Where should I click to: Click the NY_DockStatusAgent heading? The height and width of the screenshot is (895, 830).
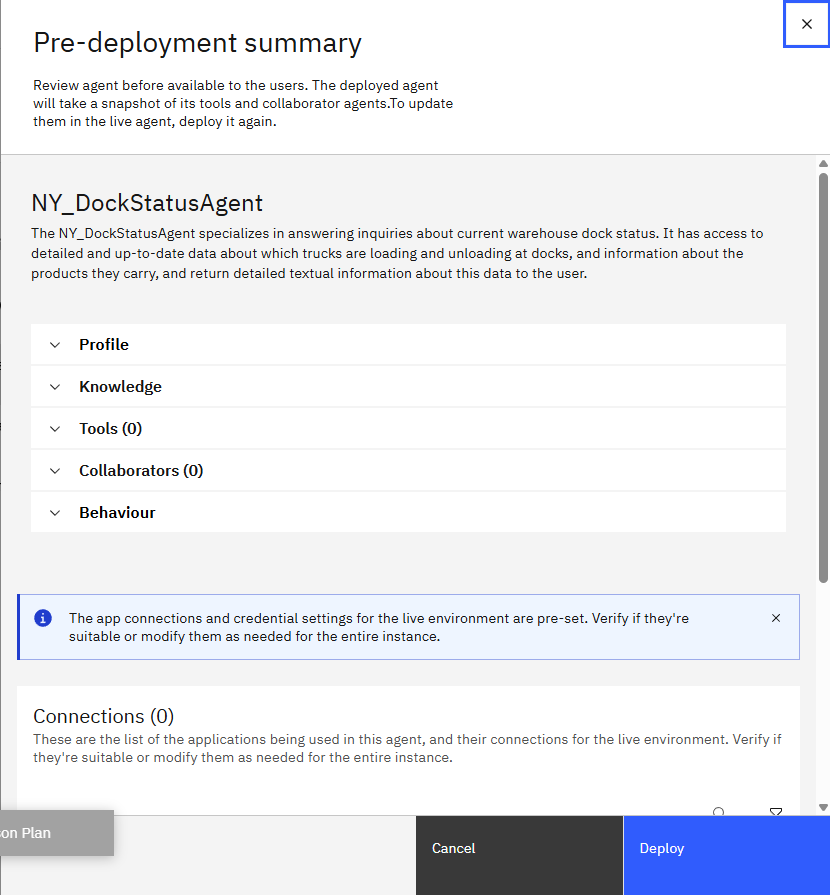[x=147, y=203]
